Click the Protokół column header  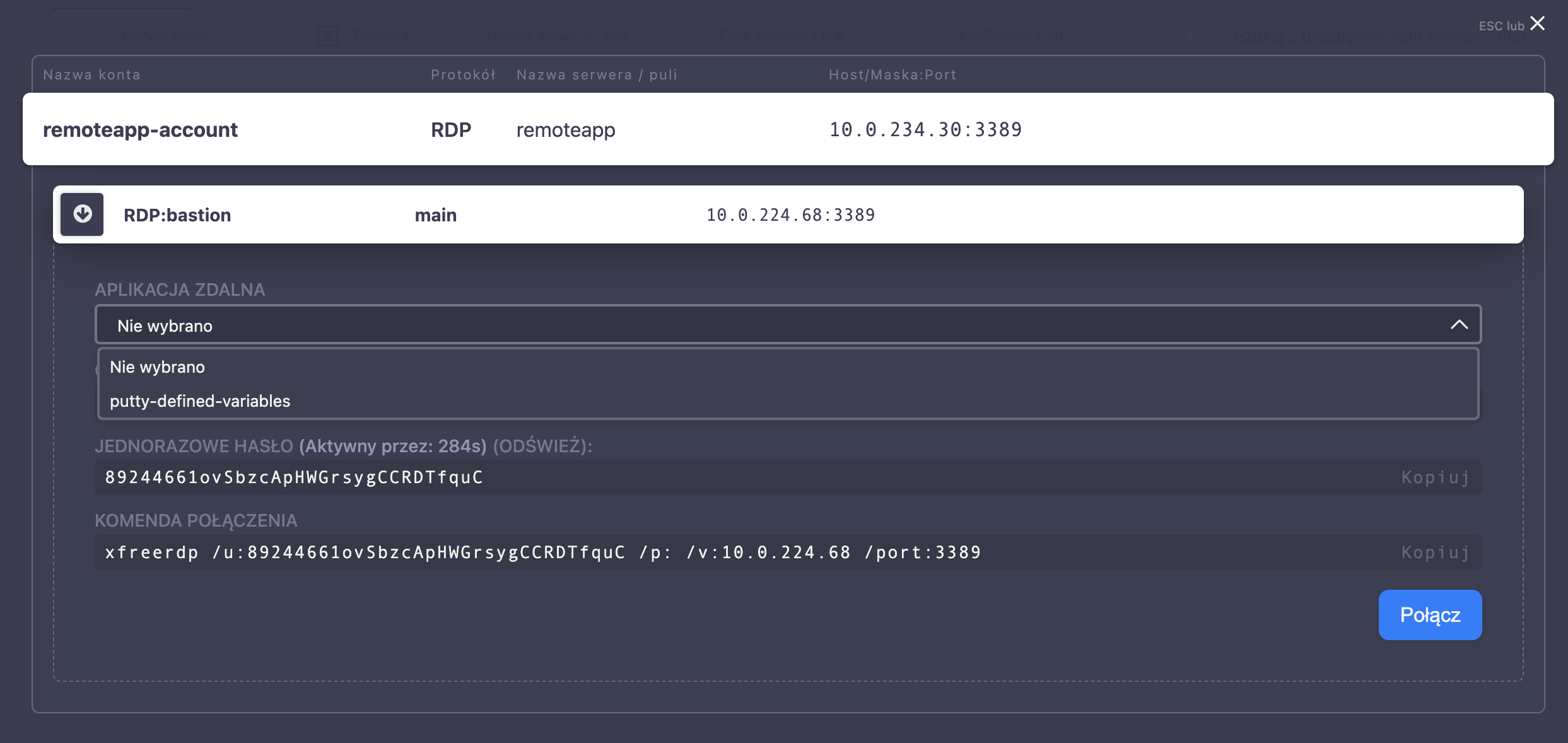(x=463, y=74)
